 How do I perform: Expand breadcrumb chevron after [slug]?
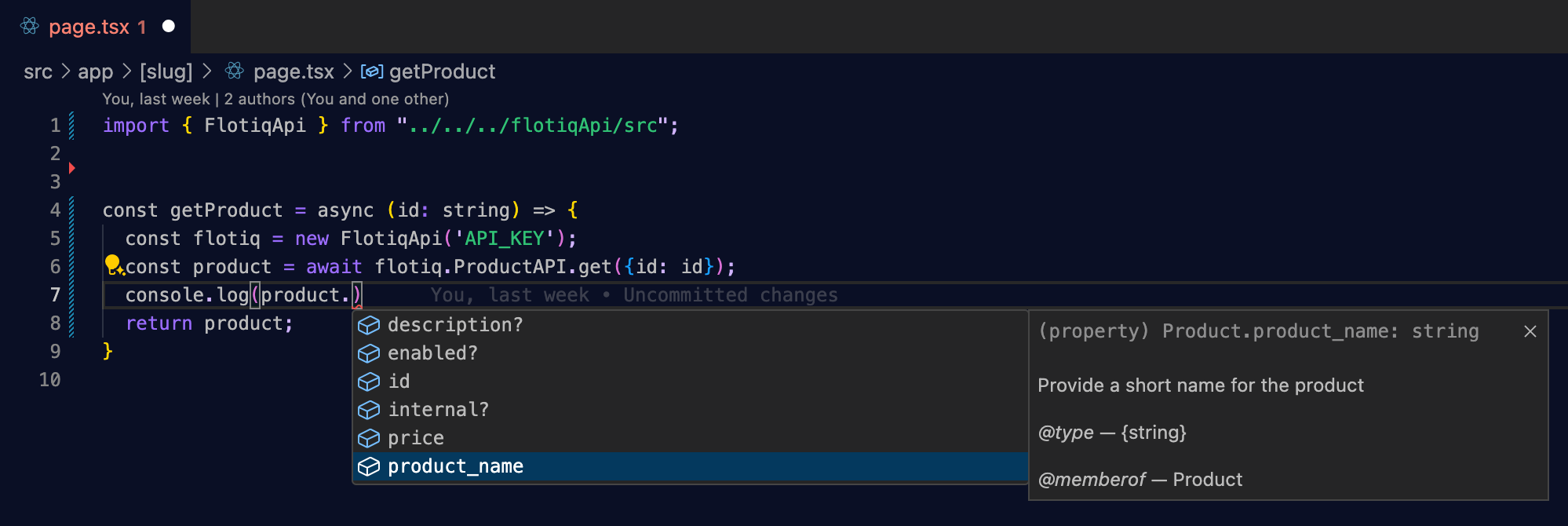point(206,71)
